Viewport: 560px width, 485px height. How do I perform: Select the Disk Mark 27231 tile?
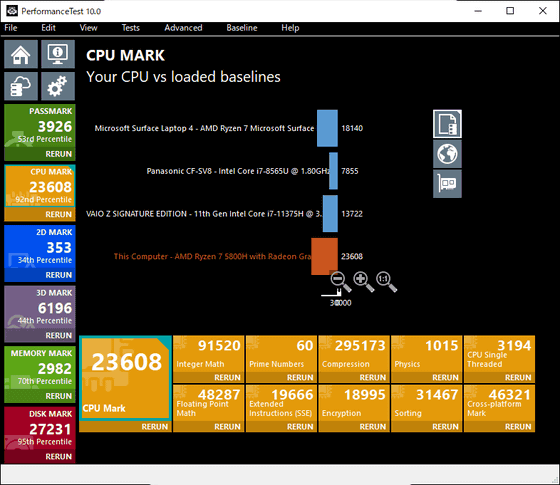click(40, 429)
